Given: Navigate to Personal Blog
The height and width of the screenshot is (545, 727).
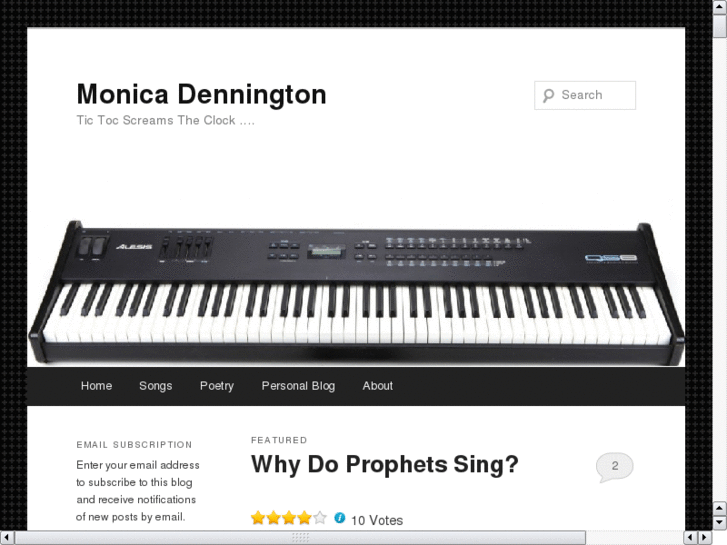Looking at the screenshot, I should tap(298, 386).
